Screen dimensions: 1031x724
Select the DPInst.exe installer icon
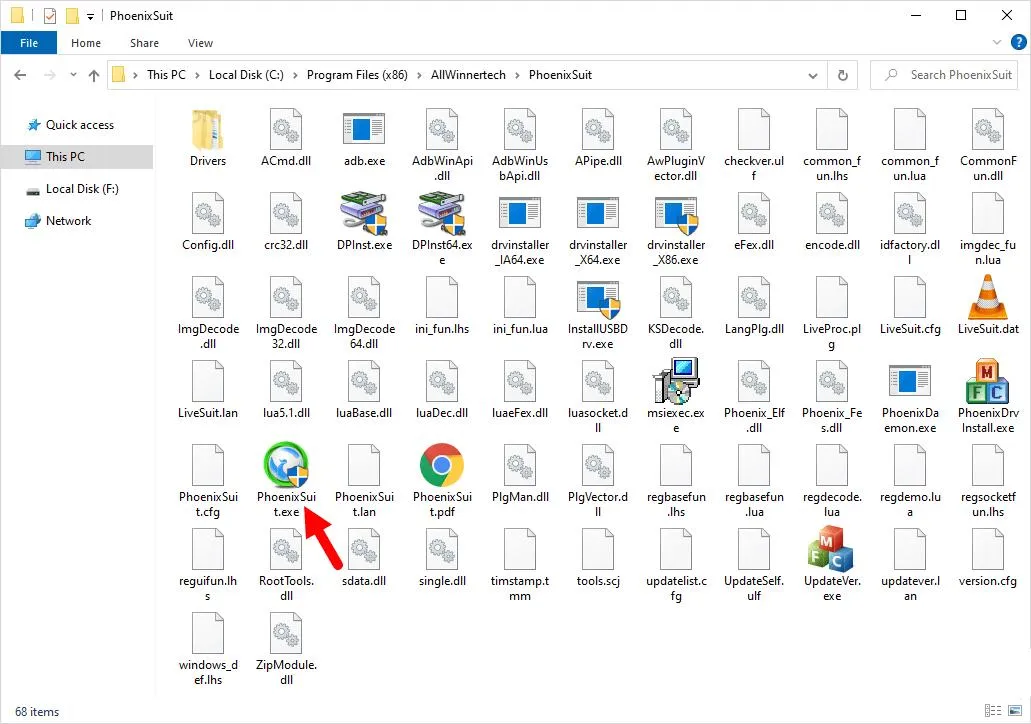coord(364,213)
